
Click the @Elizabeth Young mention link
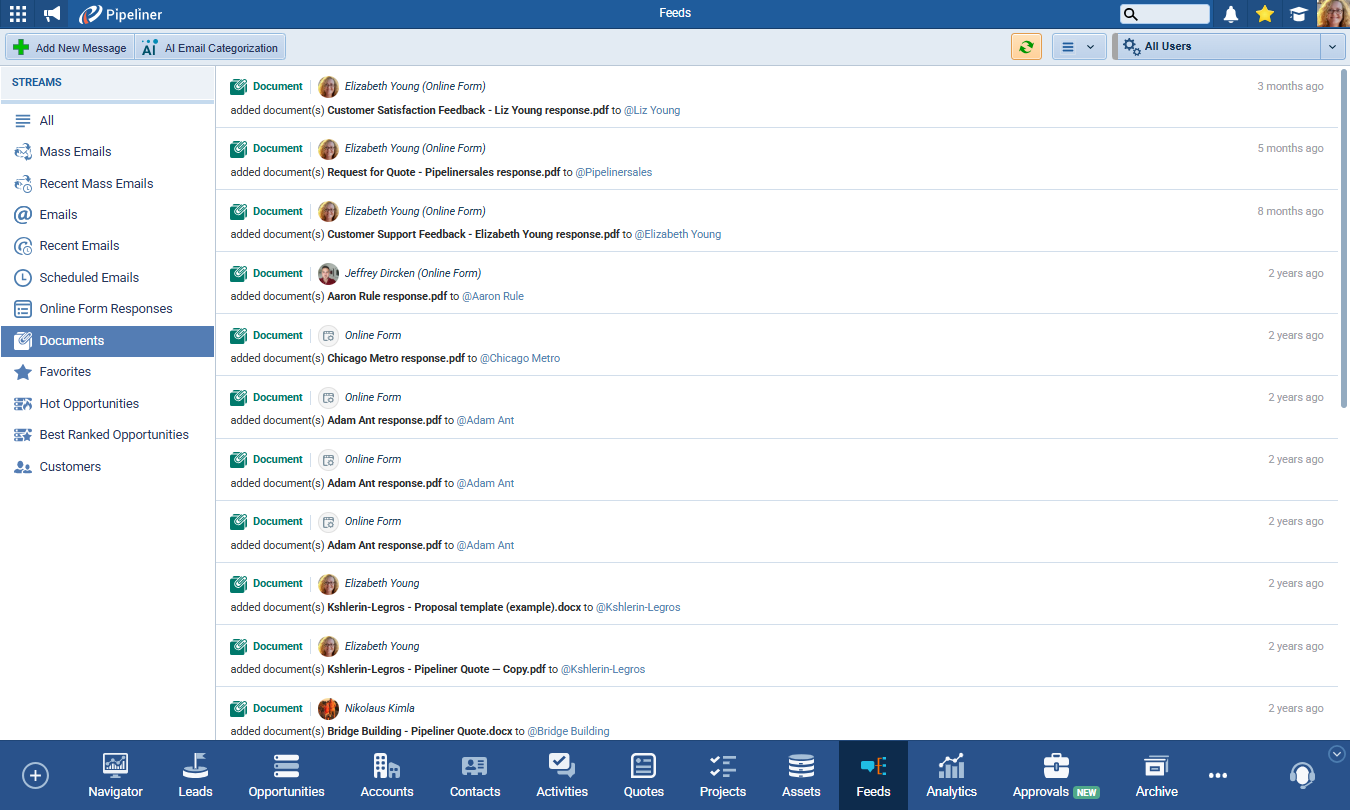click(678, 234)
